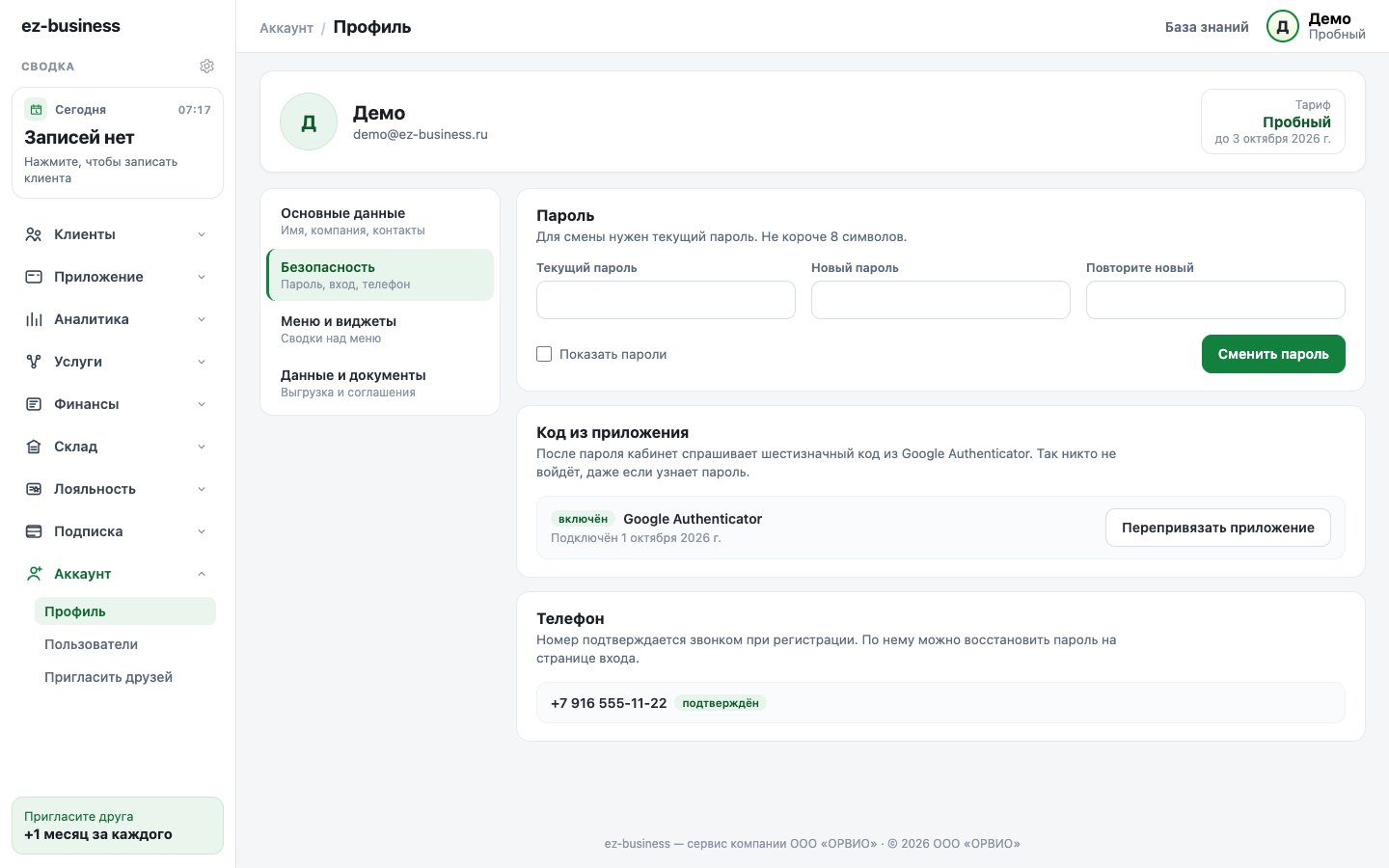This screenshot has height=868, width=1389.
Task: Focus the Повторите новый field
Action: point(1215,300)
